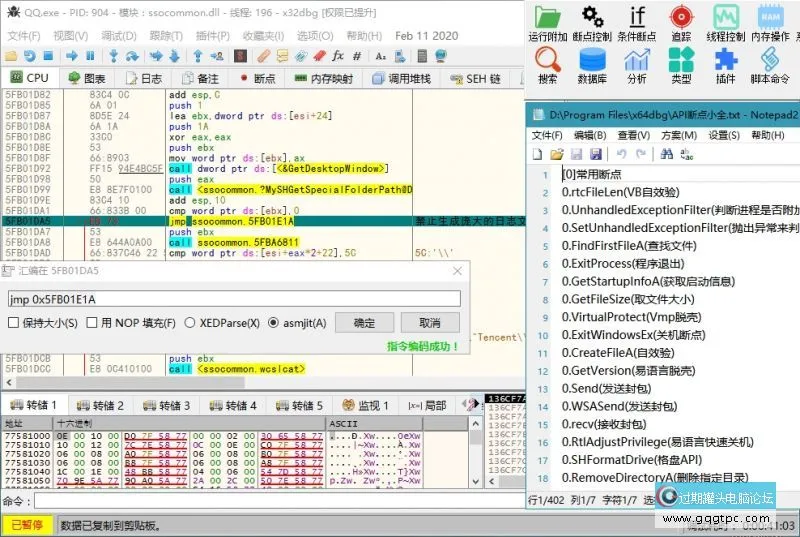The width and height of the screenshot is (800, 537).
Task: Click 取消 button in assemble dialog
Action: point(430,323)
